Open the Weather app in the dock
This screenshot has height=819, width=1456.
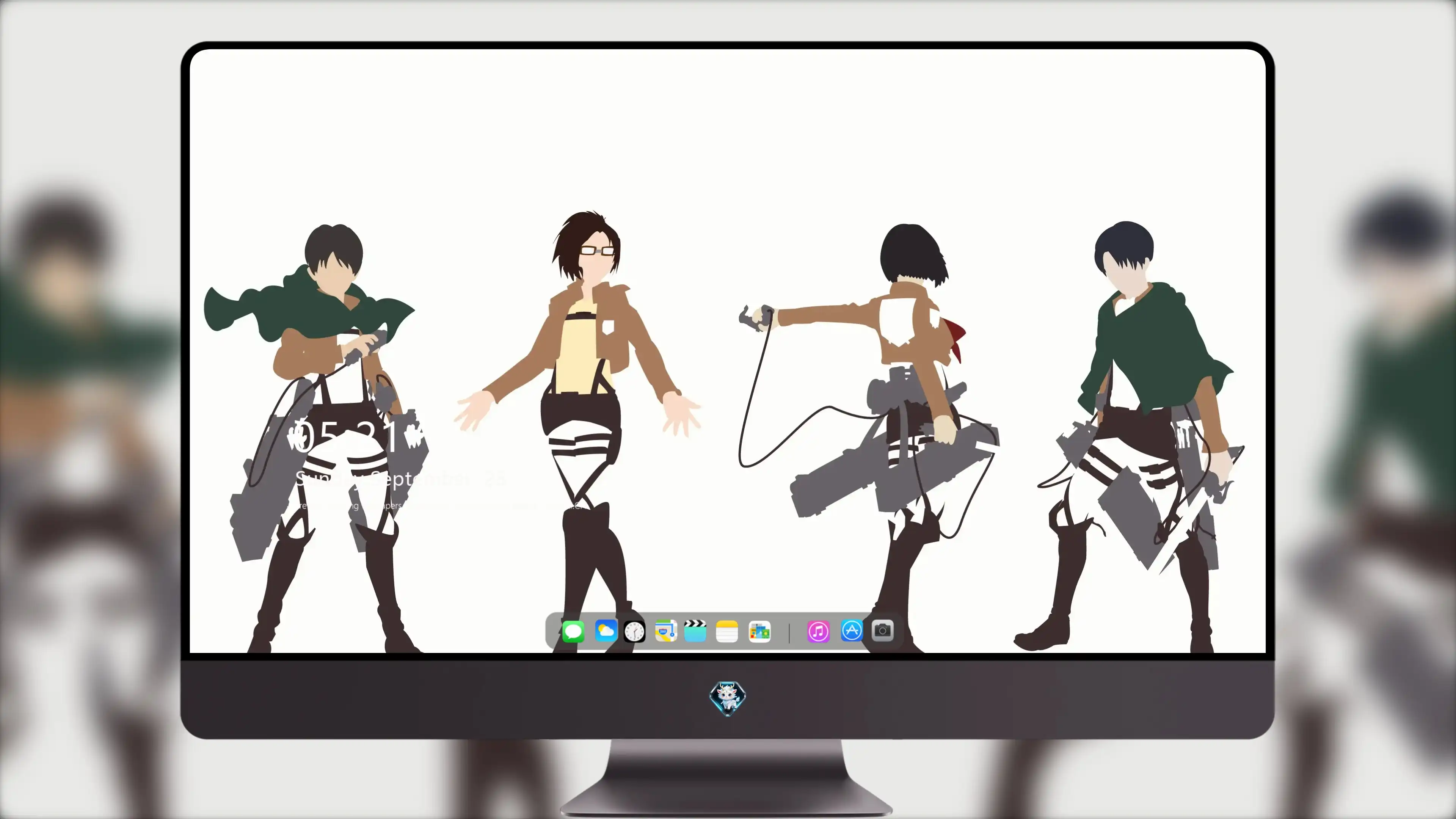pos(606,630)
